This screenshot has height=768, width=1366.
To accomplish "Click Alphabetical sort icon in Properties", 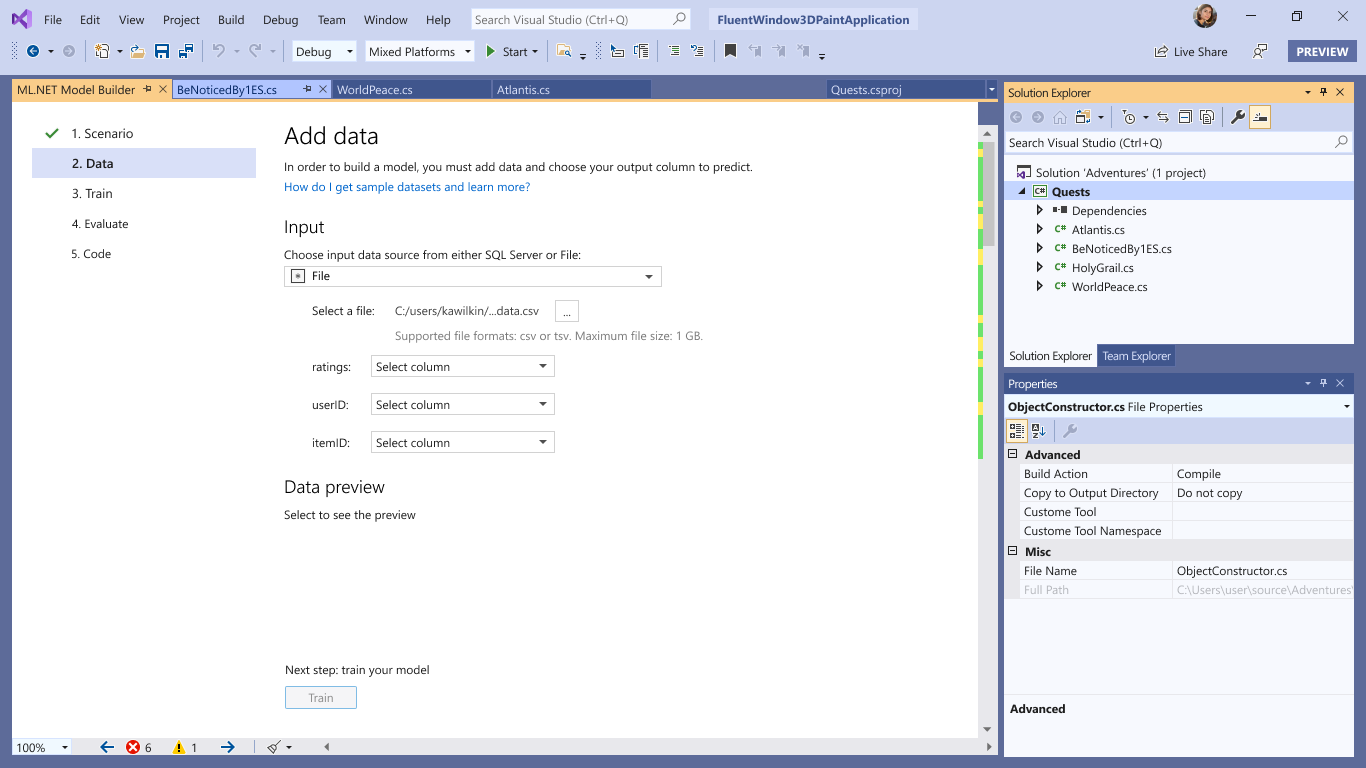I will (1038, 431).
